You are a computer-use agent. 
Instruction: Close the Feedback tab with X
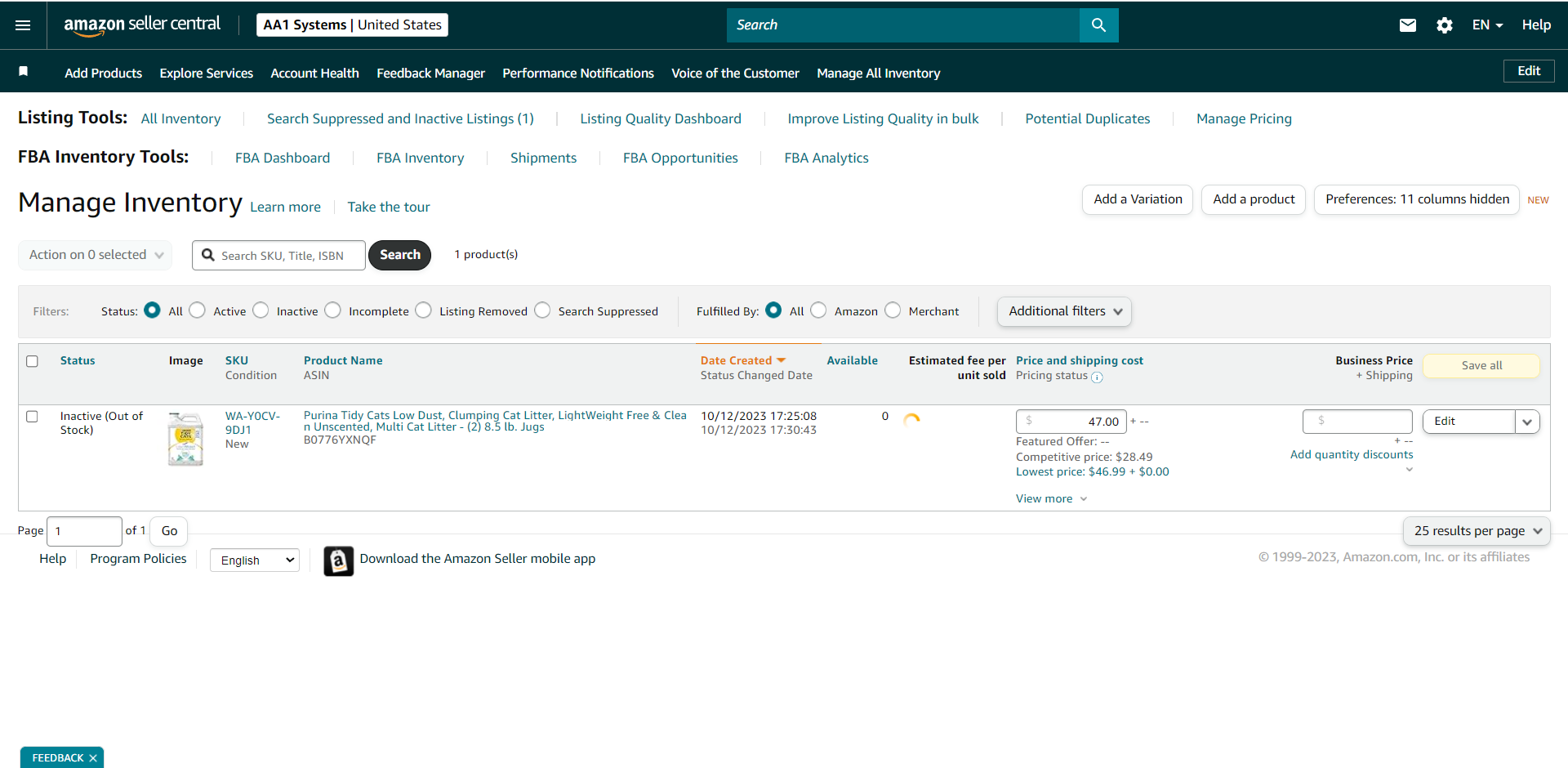(x=93, y=758)
